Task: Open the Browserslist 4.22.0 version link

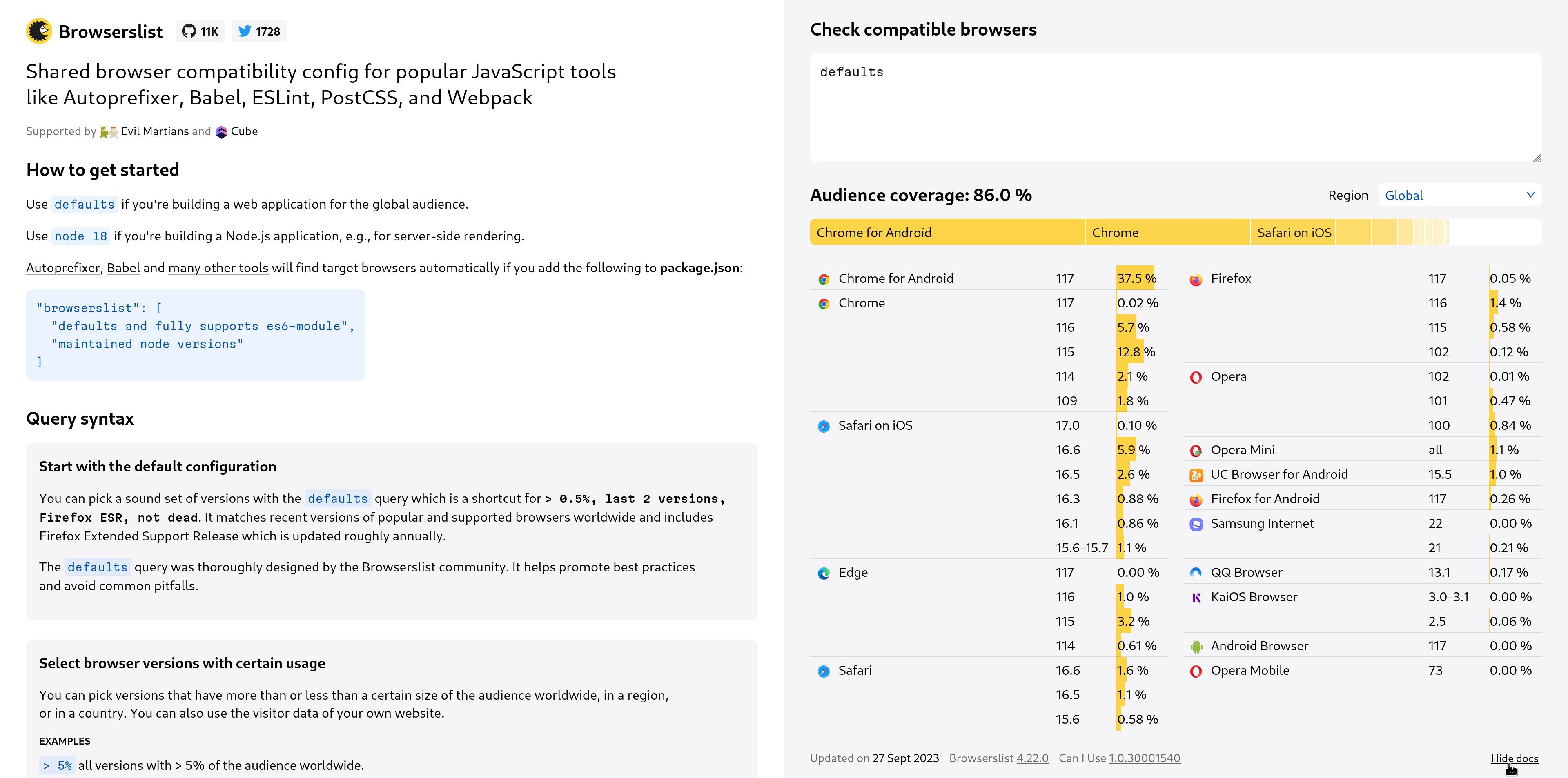Action: point(1032,758)
